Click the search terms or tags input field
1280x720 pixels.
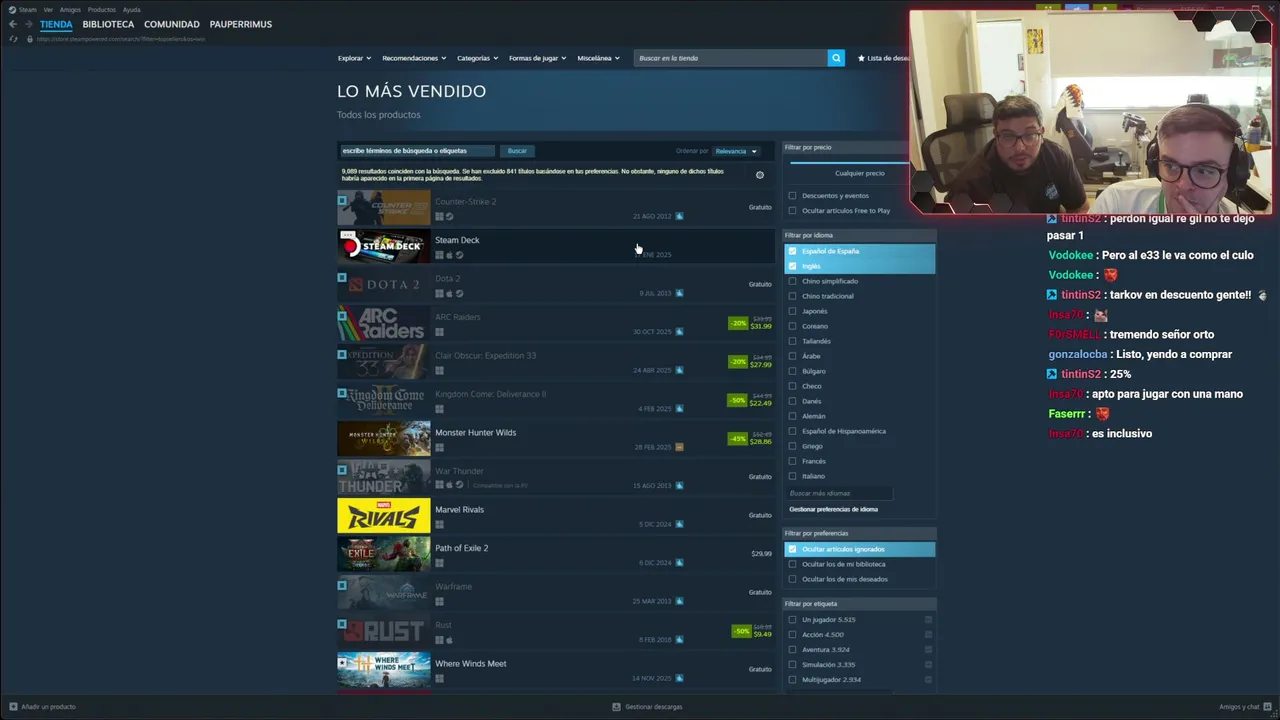tap(417, 151)
